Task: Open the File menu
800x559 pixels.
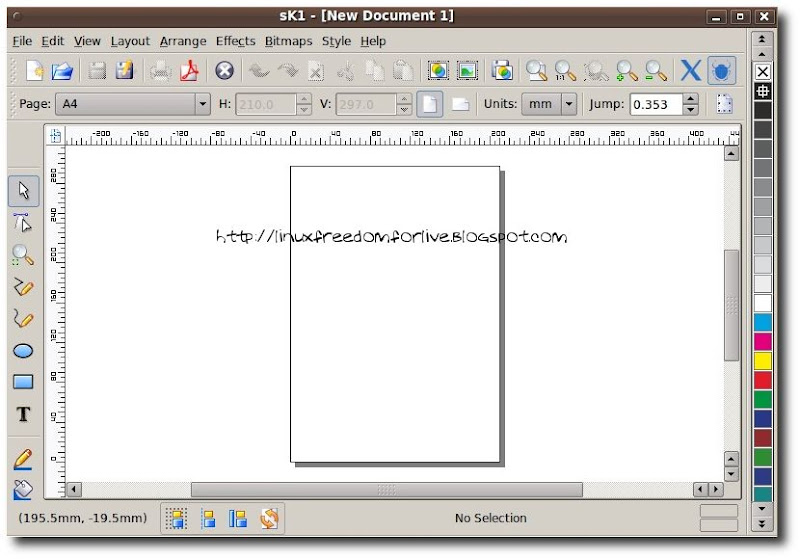Action: pos(22,41)
